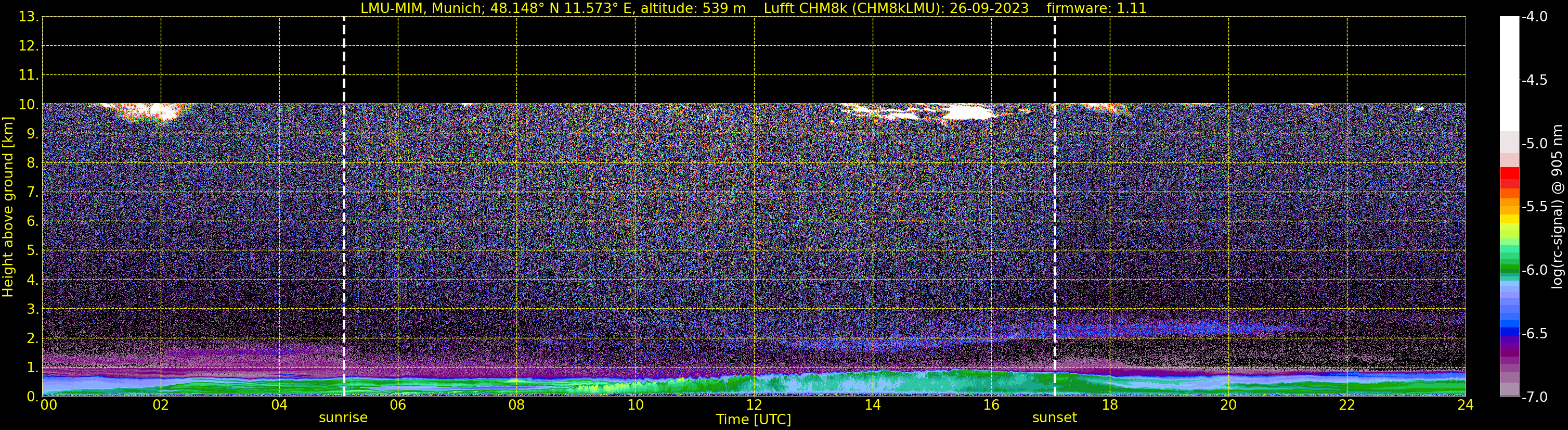Click height axis tick label '4.'
The image size is (1568, 430).
coord(33,280)
